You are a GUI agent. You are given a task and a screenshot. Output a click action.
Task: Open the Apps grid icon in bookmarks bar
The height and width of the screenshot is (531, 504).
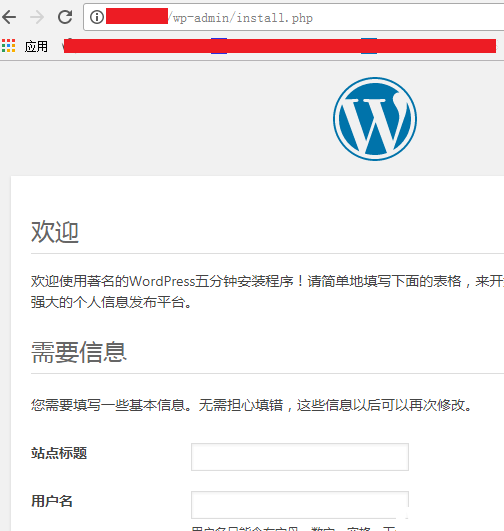coord(8,46)
